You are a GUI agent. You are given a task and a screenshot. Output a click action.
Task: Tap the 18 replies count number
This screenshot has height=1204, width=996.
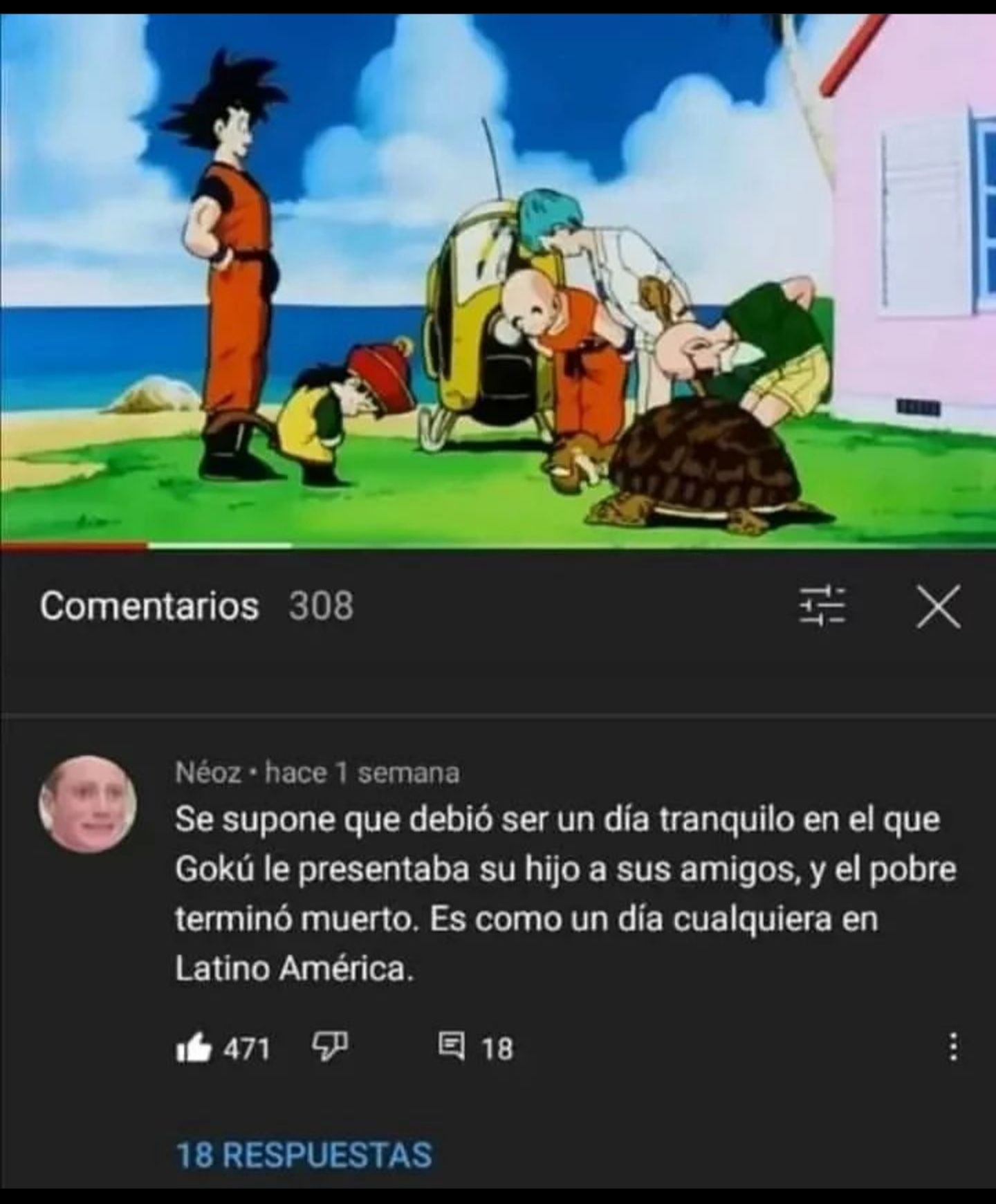(x=497, y=1049)
